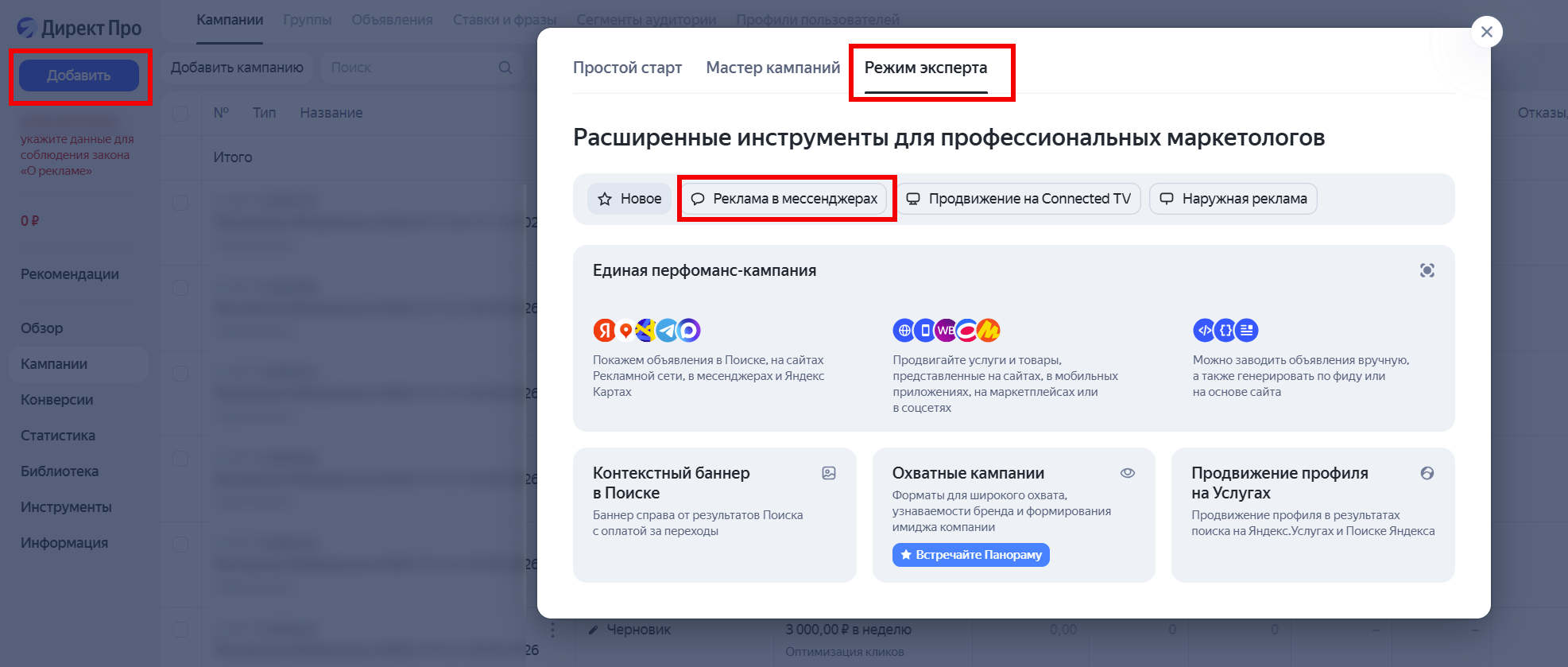
Task: Open Конверсии in sidebar
Action: click(x=57, y=400)
